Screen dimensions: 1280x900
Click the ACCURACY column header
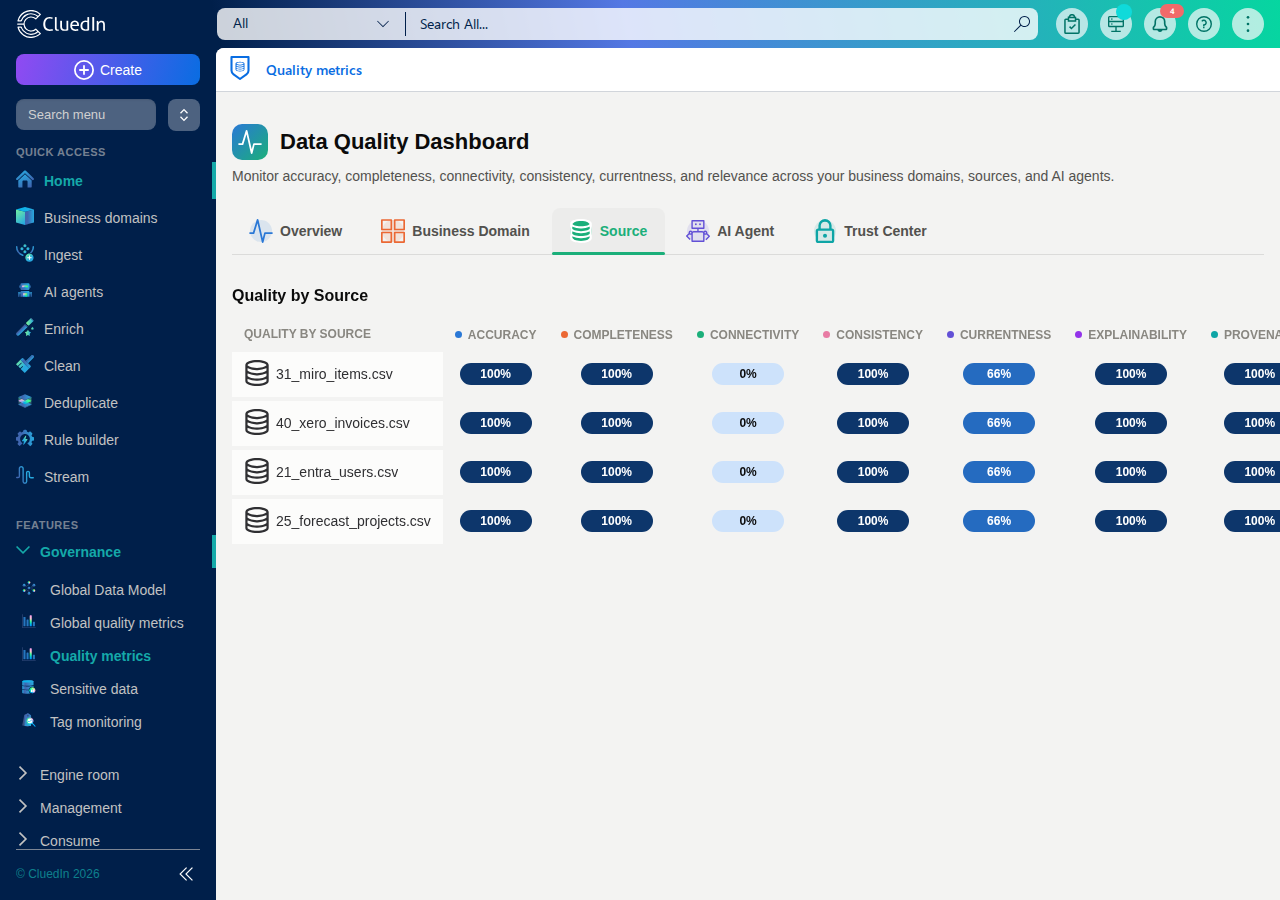[496, 335]
